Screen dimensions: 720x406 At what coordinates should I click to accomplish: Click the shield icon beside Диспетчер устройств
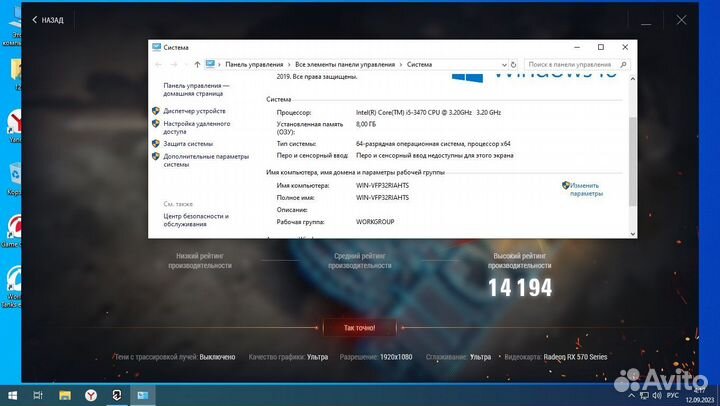click(156, 111)
